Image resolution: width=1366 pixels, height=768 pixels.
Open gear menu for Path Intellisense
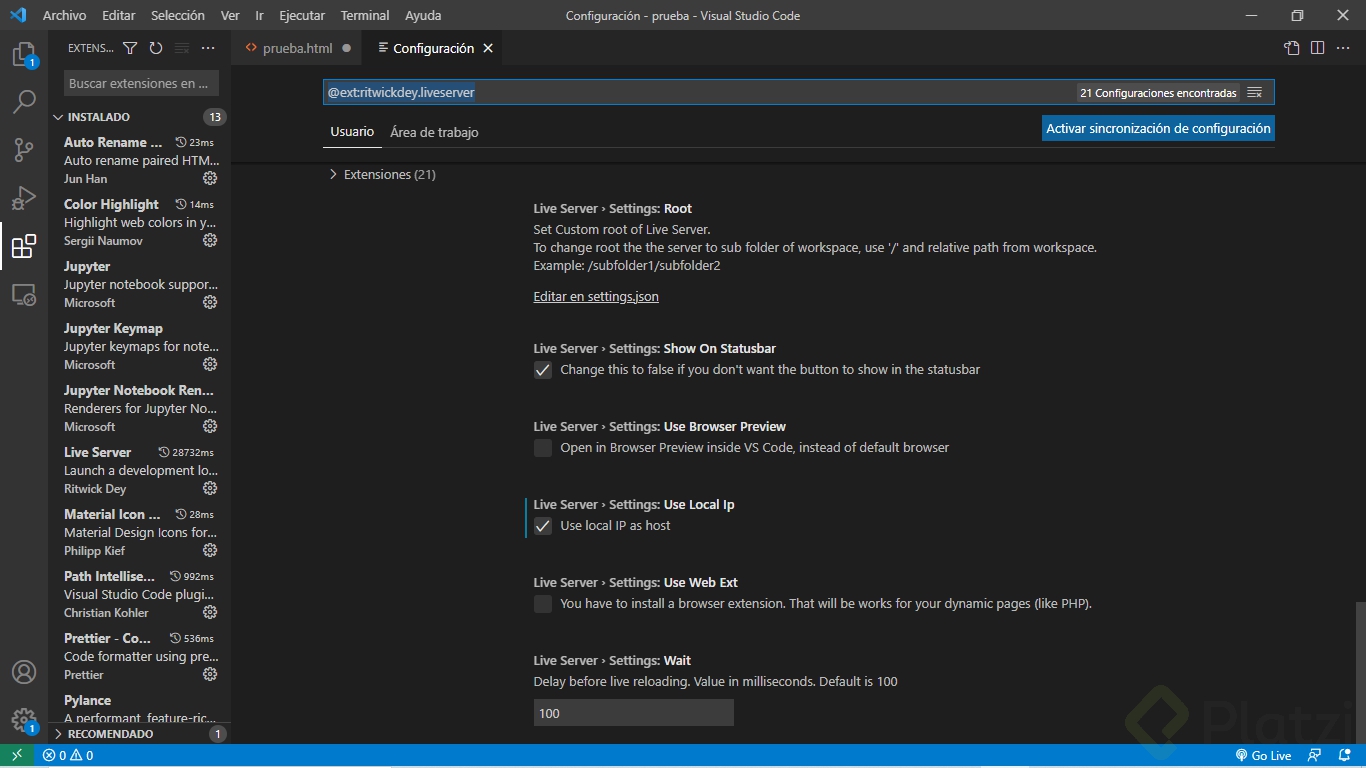pyautogui.click(x=210, y=612)
